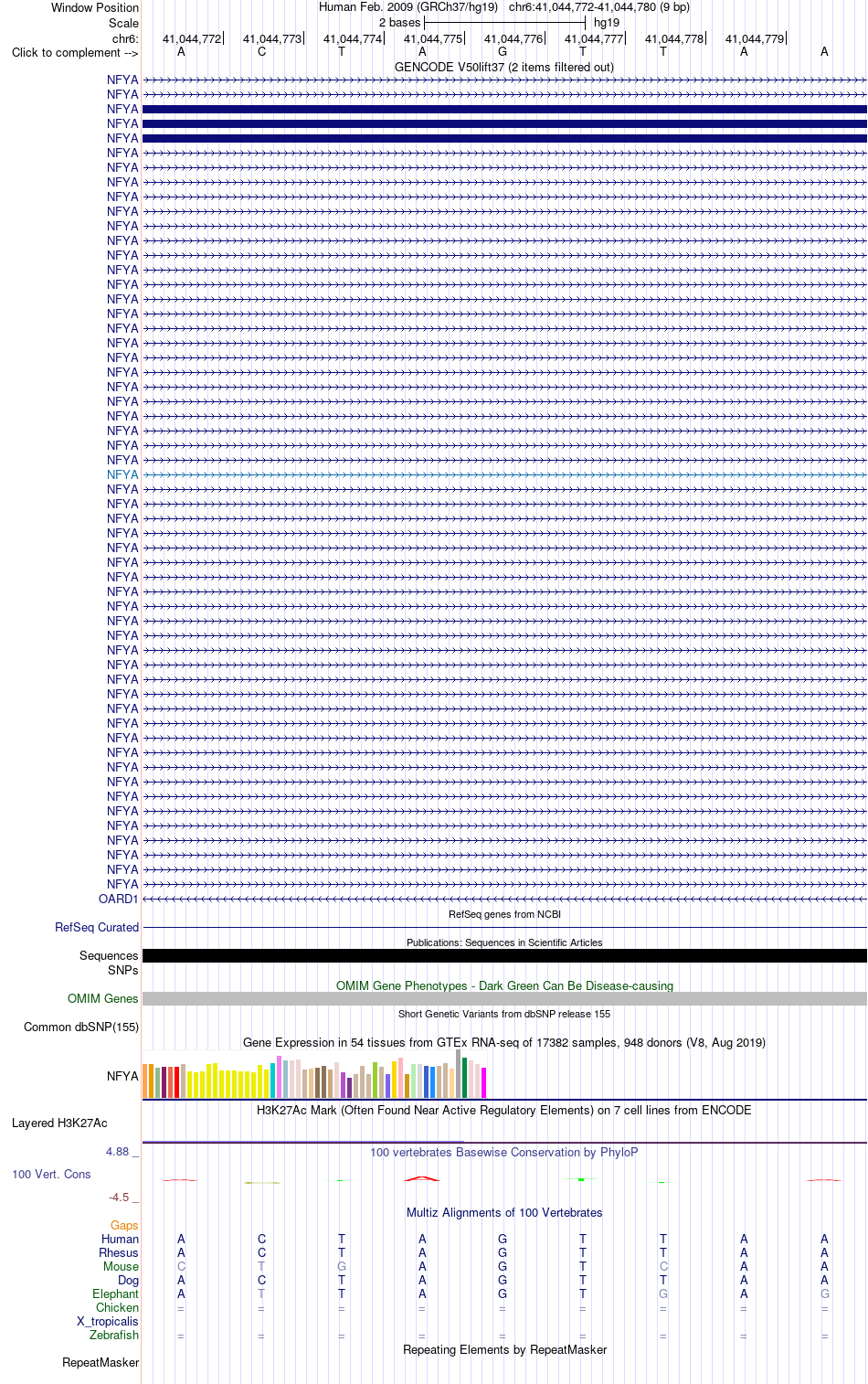Viewport: 868px width, 1384px height.
Task: Click the 4.88 PhyloP upper scale value
Action: click(118, 1151)
